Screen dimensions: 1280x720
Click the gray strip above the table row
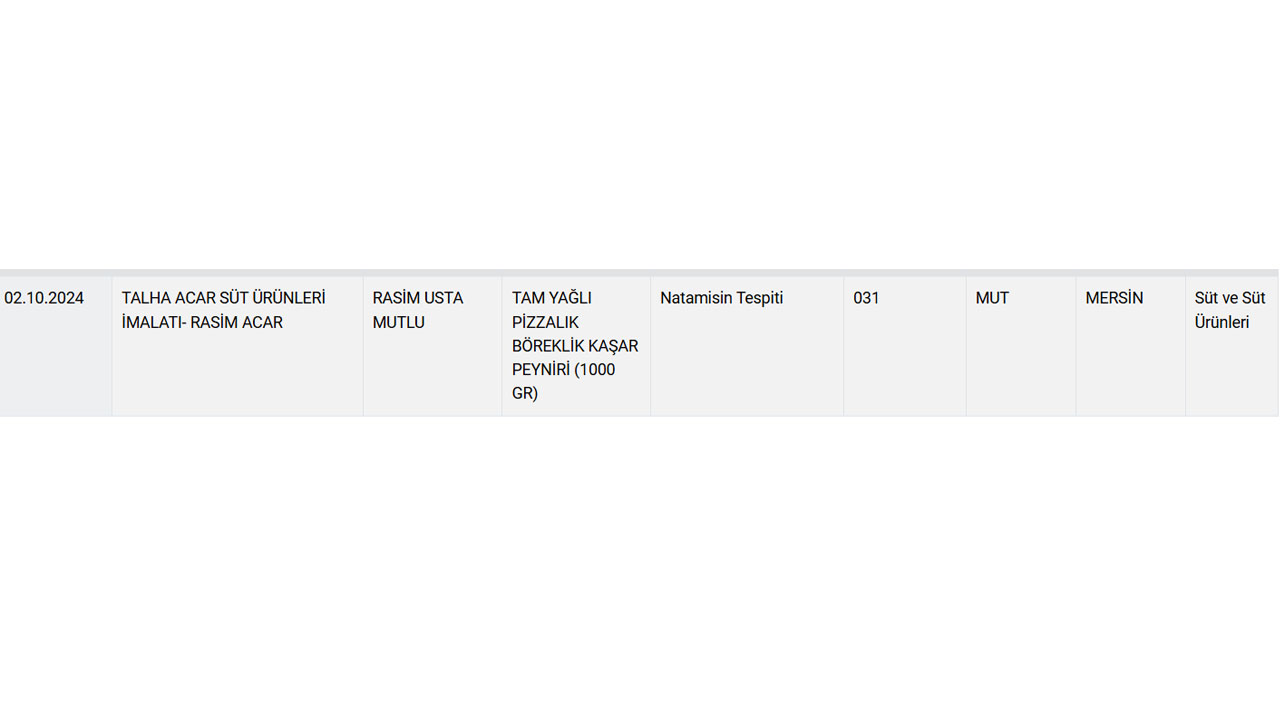point(640,272)
